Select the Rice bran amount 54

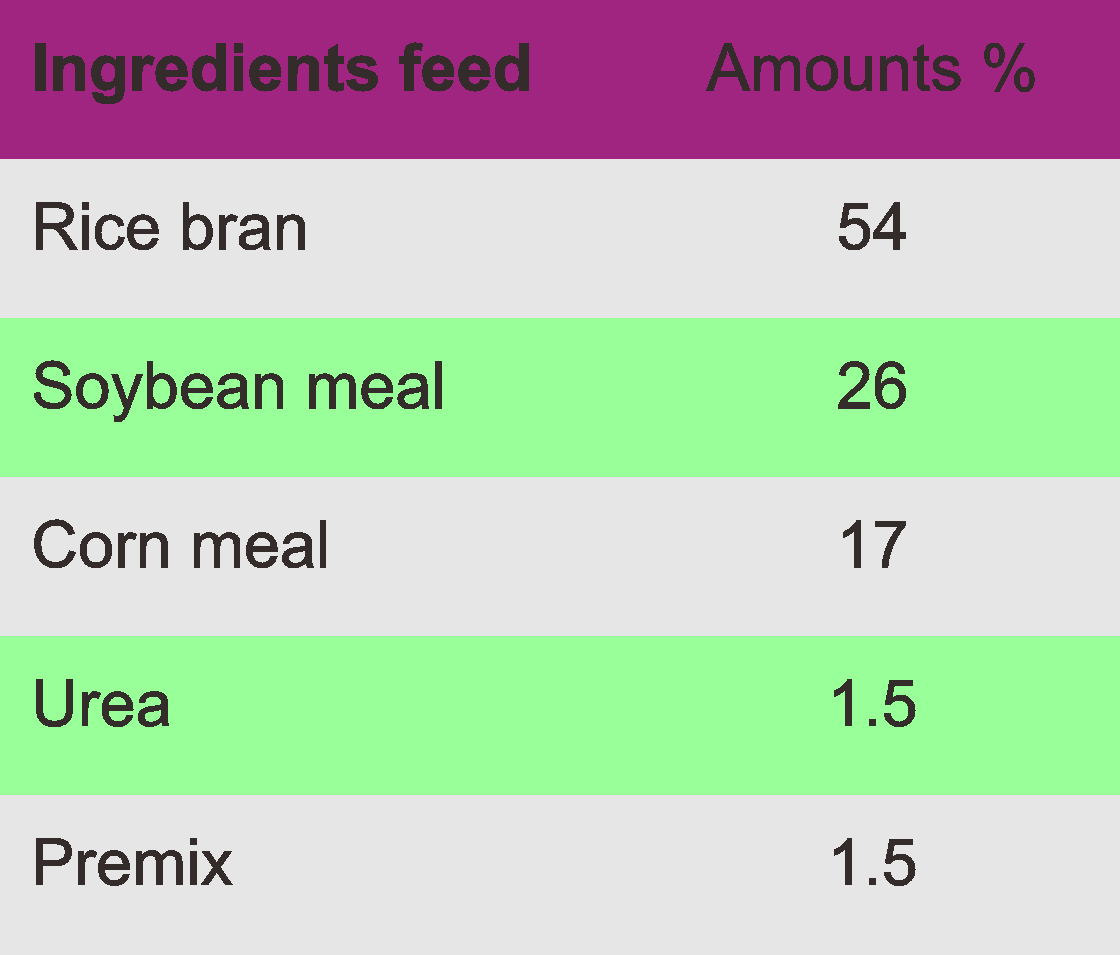coord(872,227)
